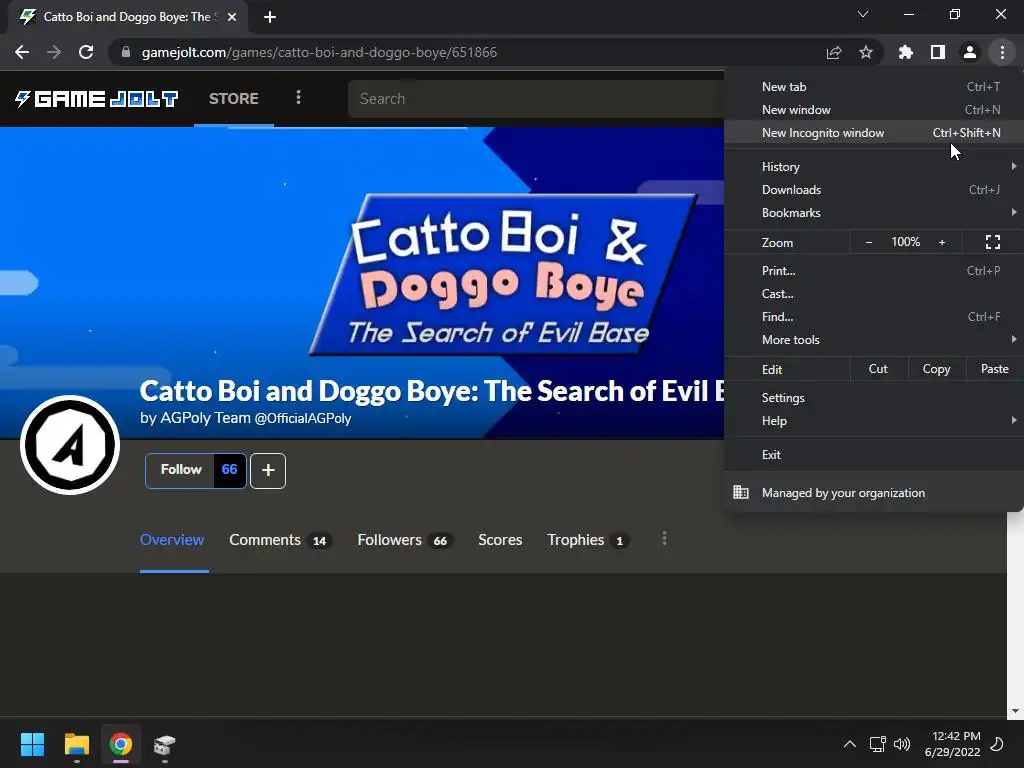Switch to the Overview tab
The width and height of the screenshot is (1024, 768).
tap(172, 540)
